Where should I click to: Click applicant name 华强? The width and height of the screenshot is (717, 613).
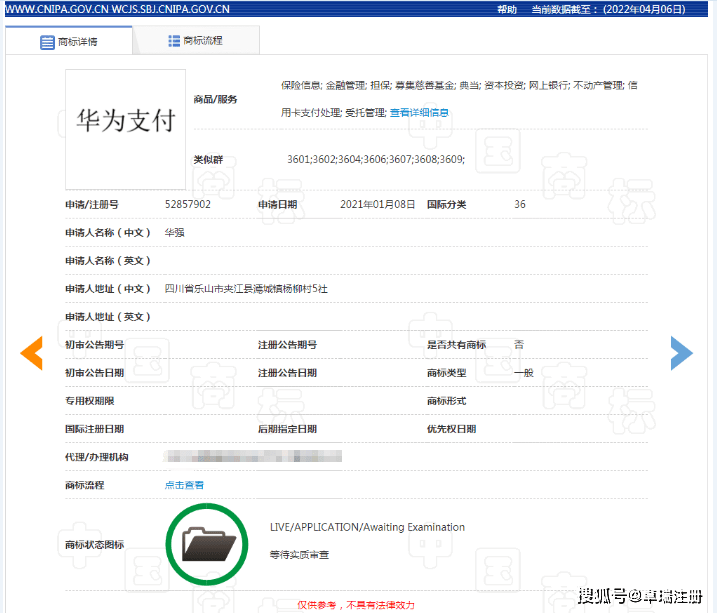pos(175,233)
